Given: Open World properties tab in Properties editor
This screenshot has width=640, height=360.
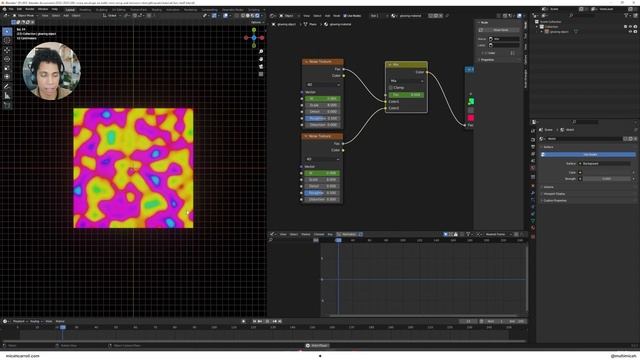Looking at the screenshot, I should (533, 168).
